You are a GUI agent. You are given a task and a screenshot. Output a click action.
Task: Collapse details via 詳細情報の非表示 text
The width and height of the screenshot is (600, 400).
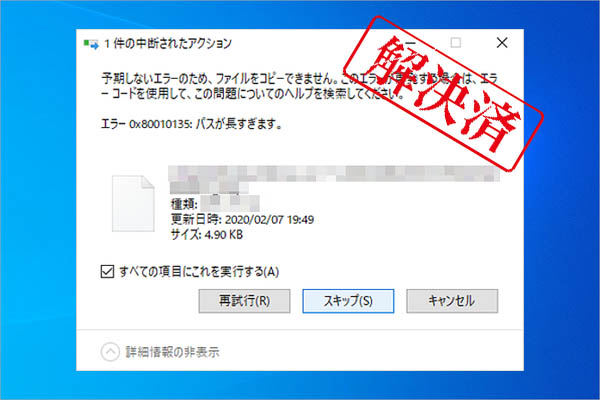coord(173,351)
